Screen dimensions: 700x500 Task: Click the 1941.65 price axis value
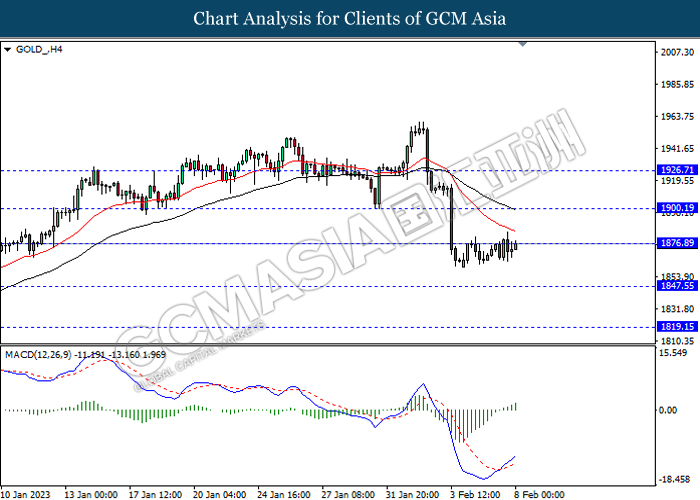(x=677, y=149)
